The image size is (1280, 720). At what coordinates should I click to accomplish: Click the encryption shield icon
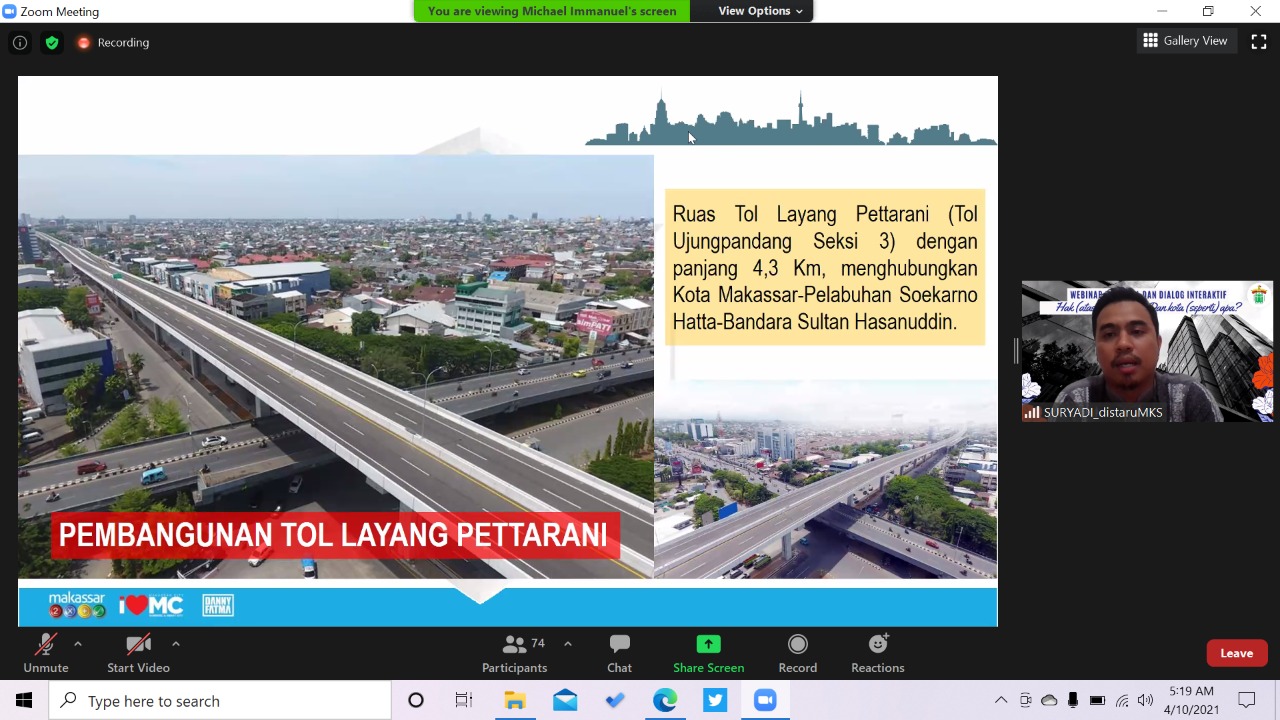[52, 42]
